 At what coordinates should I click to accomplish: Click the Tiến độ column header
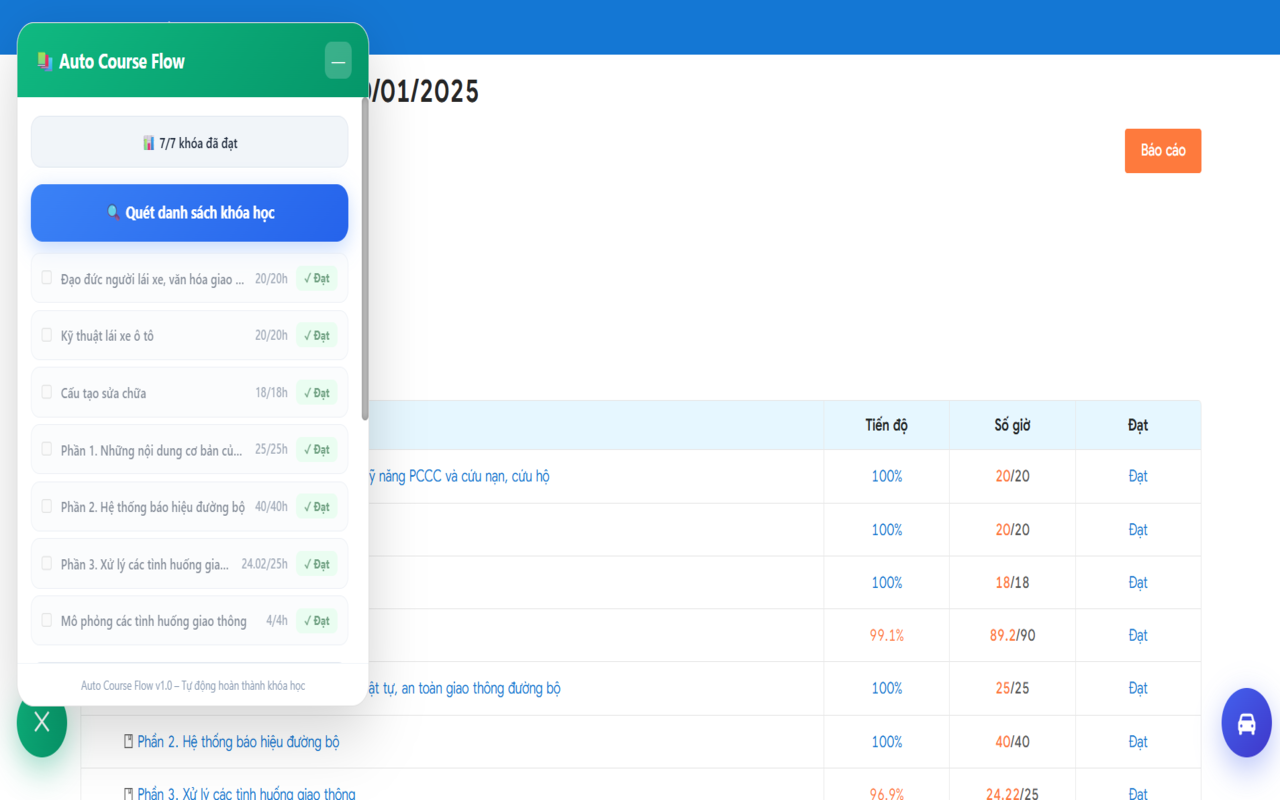tap(886, 425)
